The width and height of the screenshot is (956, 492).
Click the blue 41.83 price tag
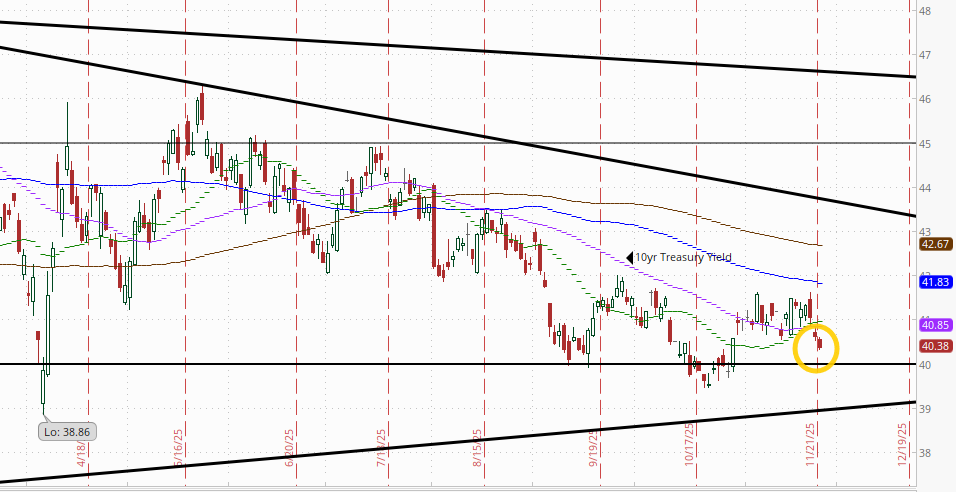click(x=936, y=282)
